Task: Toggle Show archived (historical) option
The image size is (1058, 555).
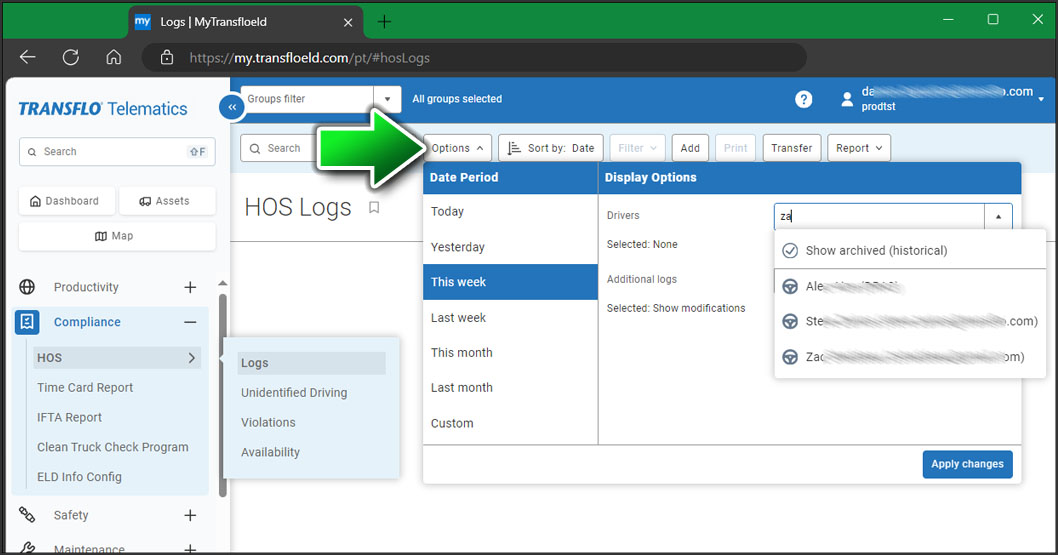Action: tap(910, 250)
